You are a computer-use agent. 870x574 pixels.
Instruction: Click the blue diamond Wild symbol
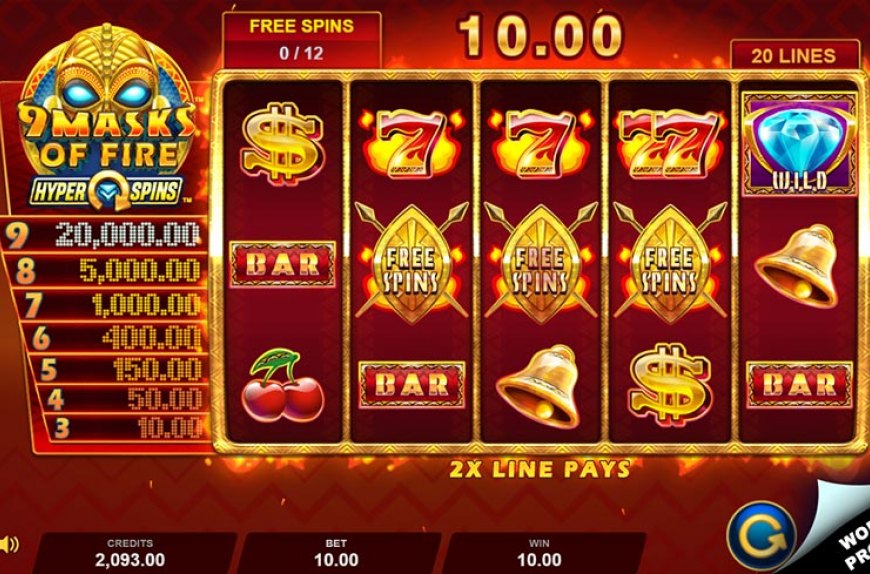(x=800, y=145)
